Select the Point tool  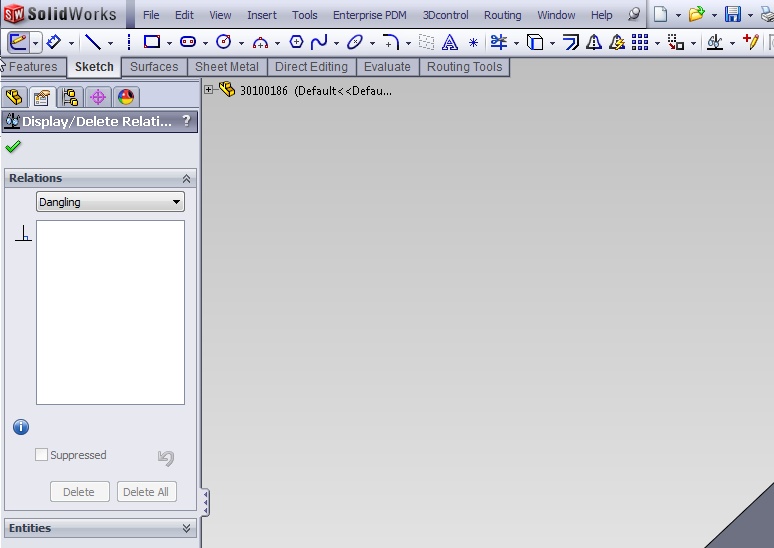473,43
